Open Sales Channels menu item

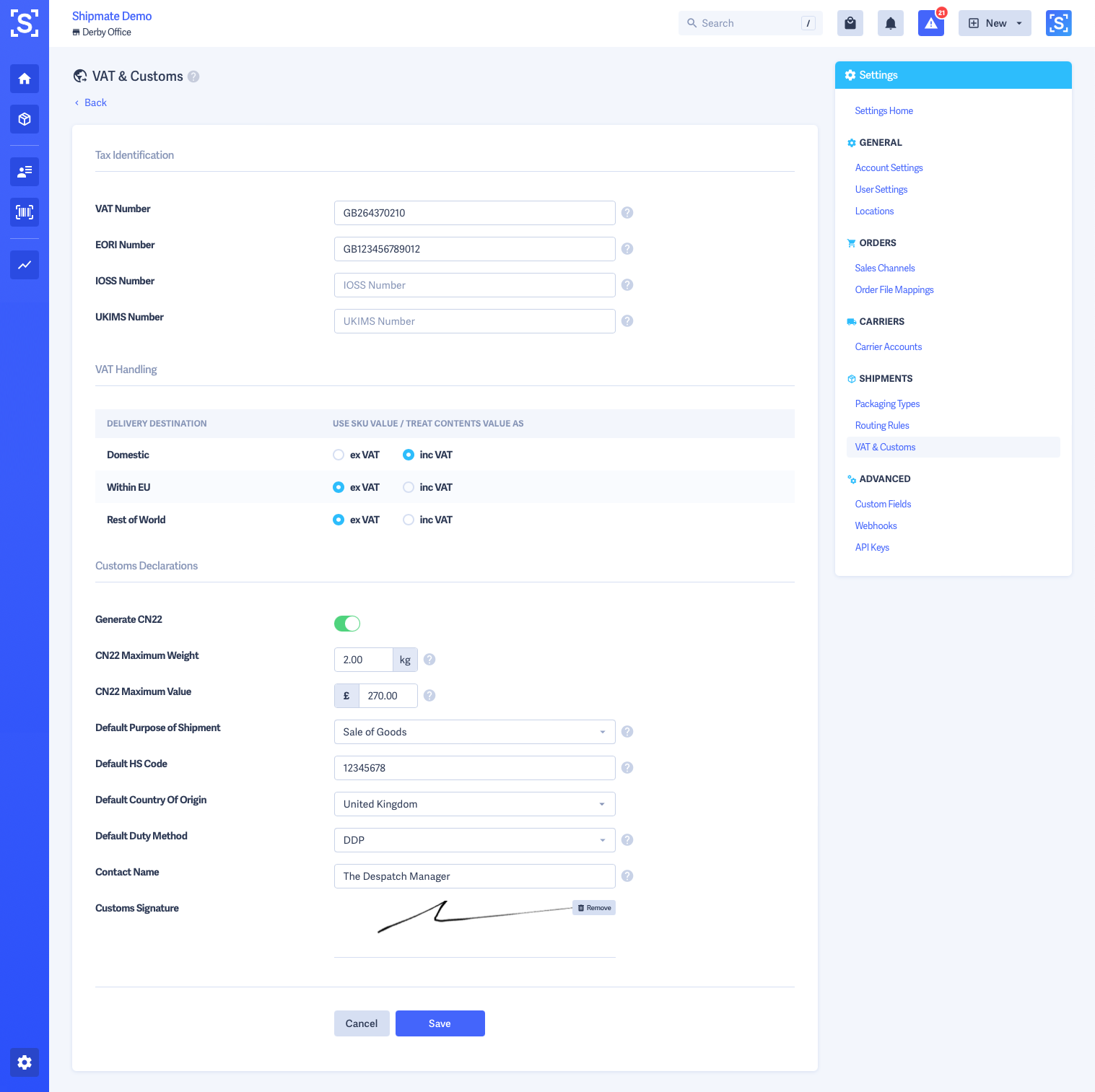point(885,268)
